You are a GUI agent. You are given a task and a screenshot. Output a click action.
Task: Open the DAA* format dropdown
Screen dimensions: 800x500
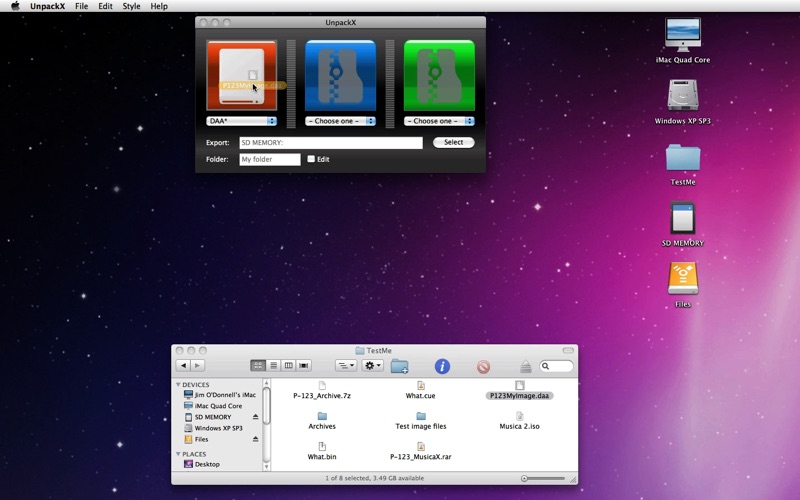point(242,121)
